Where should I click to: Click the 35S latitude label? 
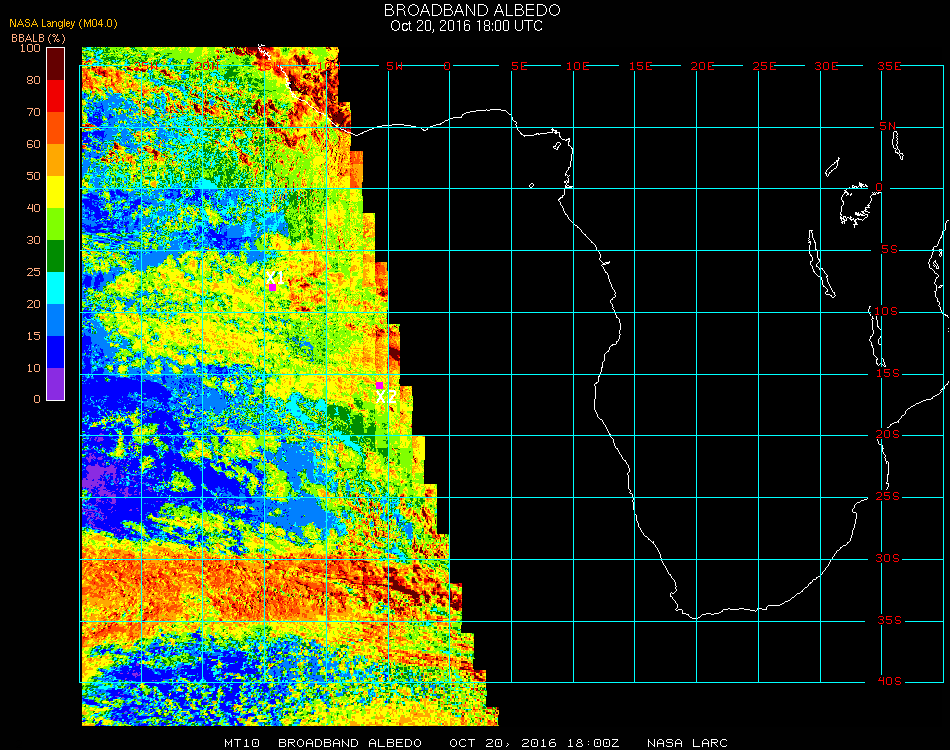[x=889, y=620]
